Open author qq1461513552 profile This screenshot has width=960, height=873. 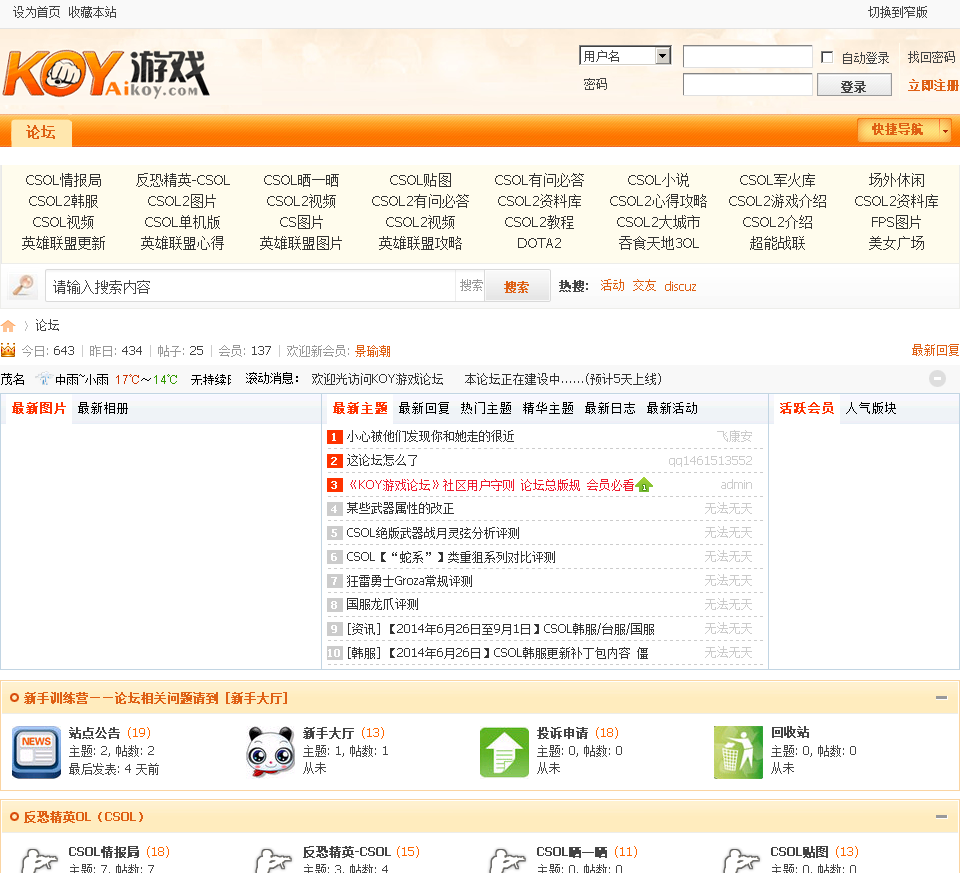[710, 460]
